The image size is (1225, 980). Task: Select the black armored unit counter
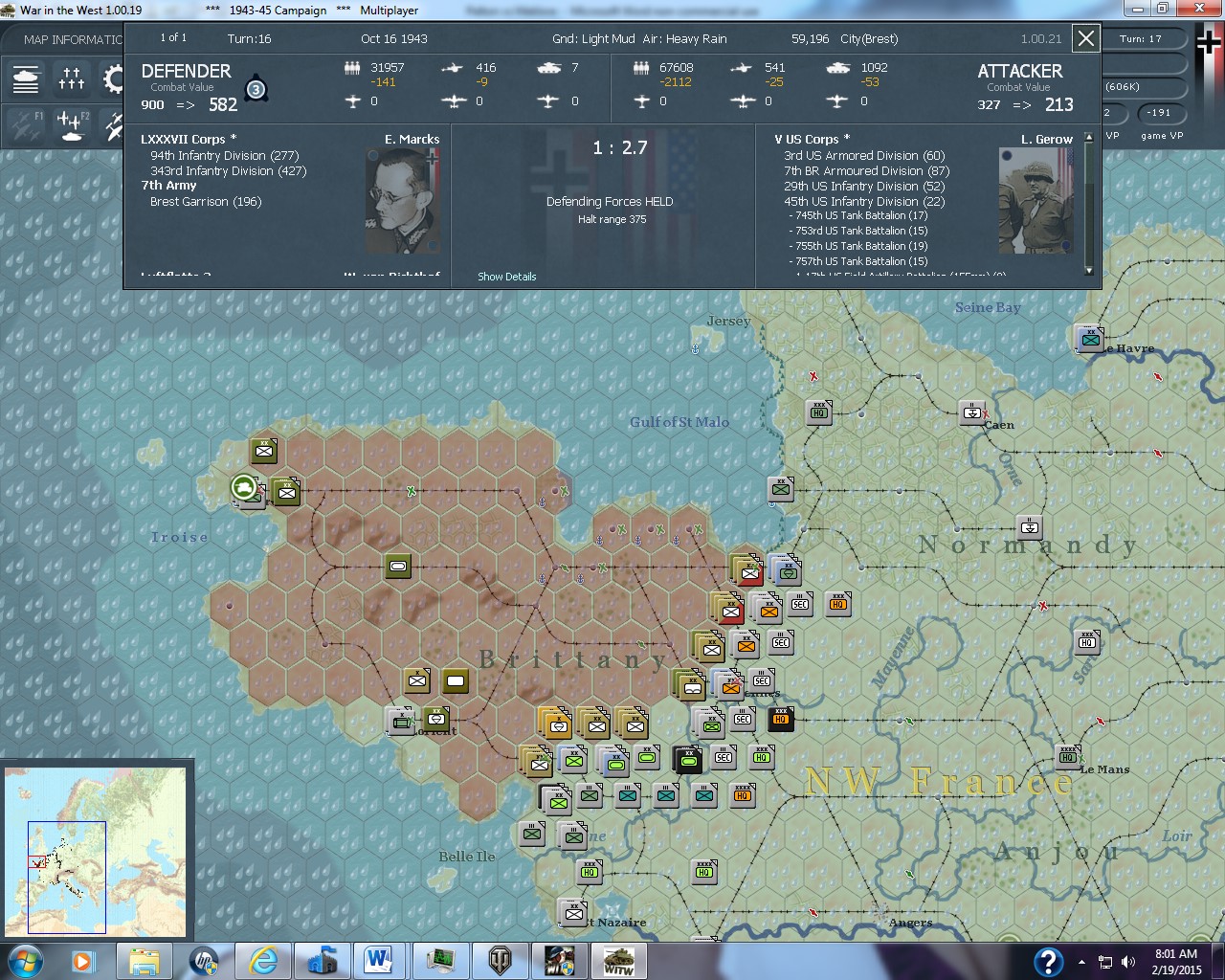688,760
